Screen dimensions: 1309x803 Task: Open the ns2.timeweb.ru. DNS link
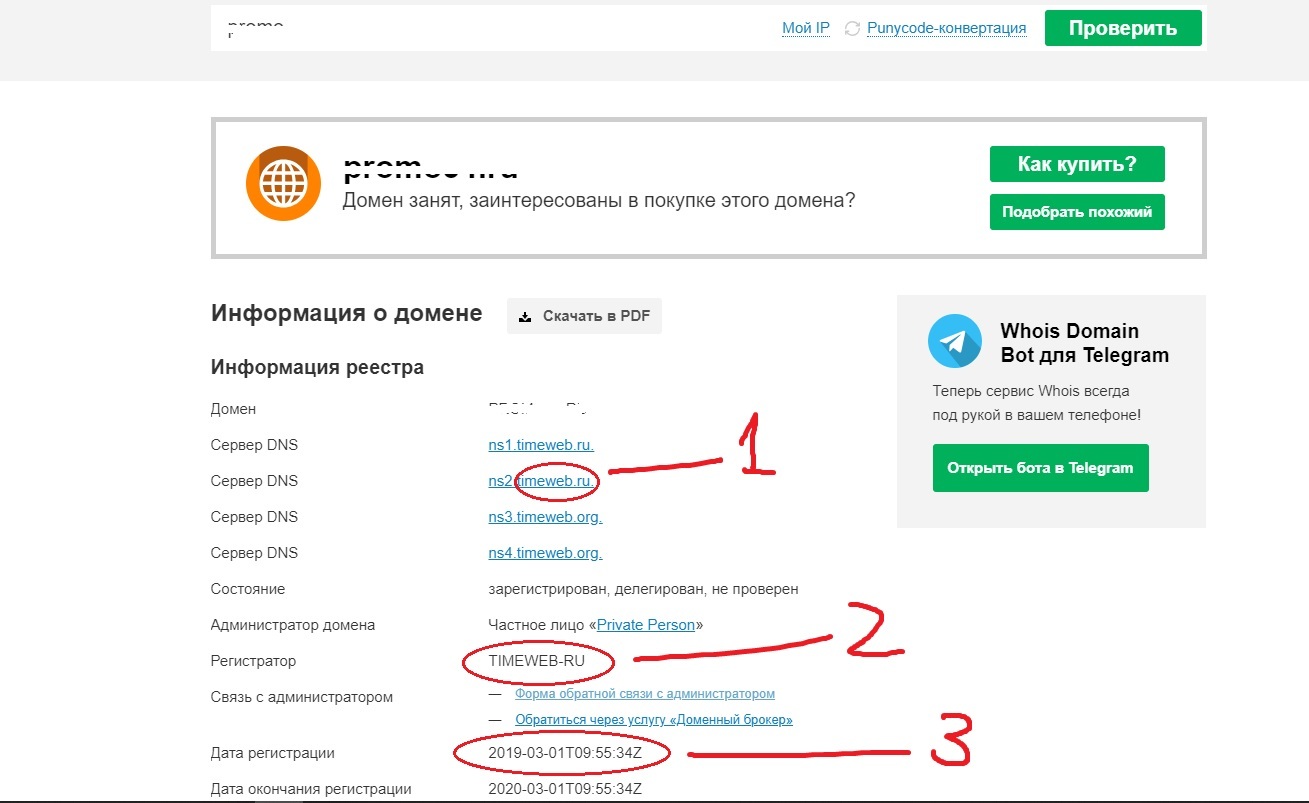(541, 481)
